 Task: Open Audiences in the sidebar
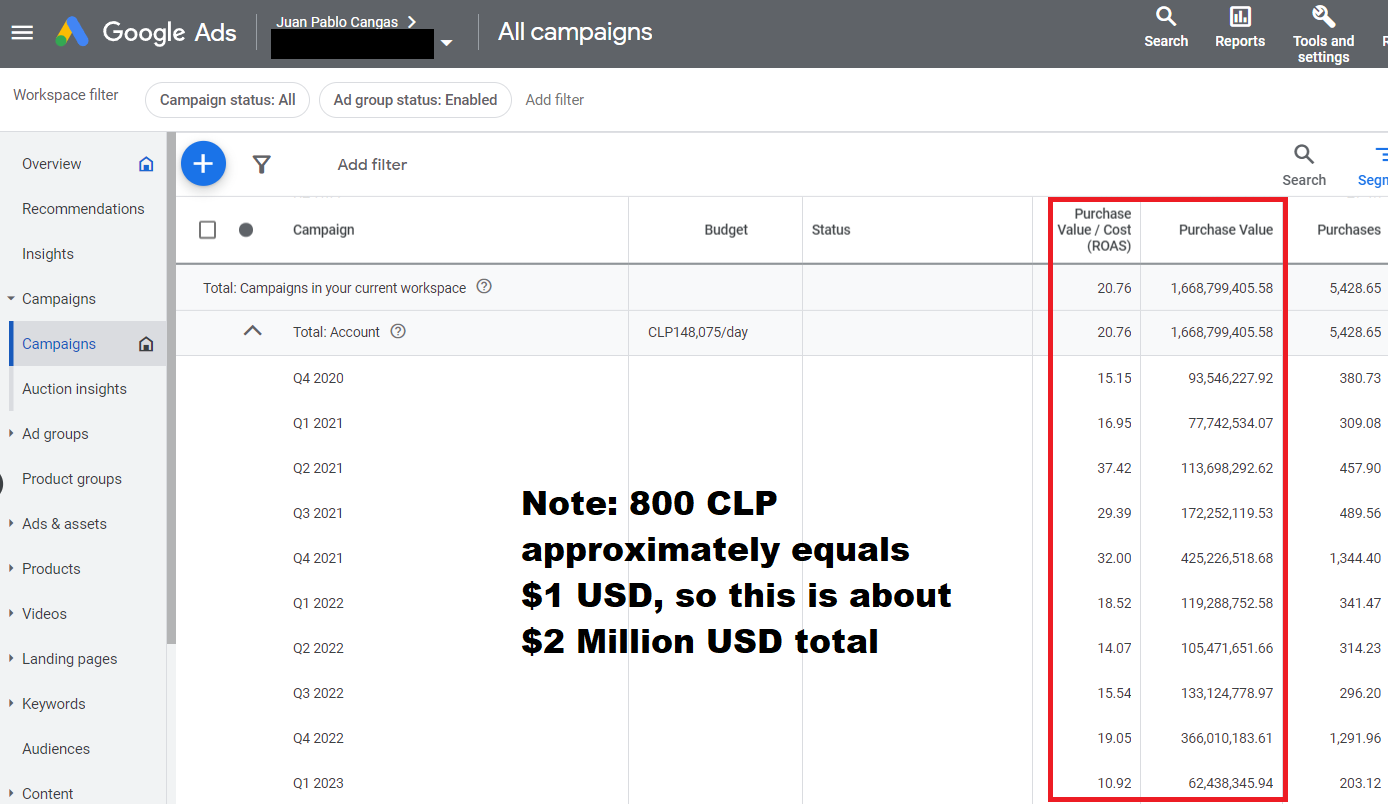(56, 749)
